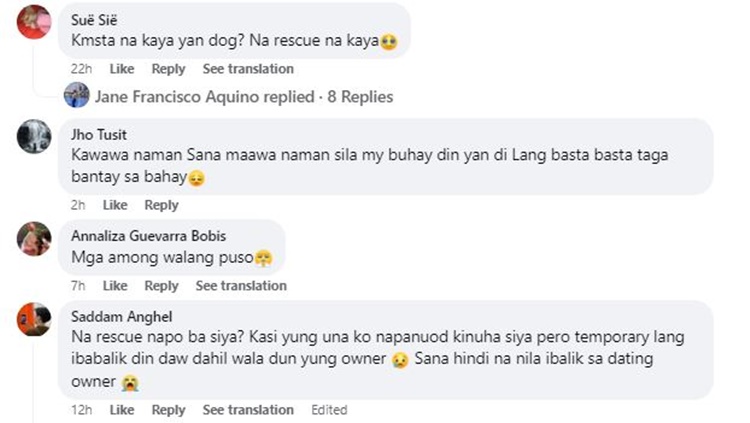Screen dimensions: 750x423
Task: Click the 22h timestamp on Suë Sië's comment
Action: pyautogui.click(x=81, y=69)
